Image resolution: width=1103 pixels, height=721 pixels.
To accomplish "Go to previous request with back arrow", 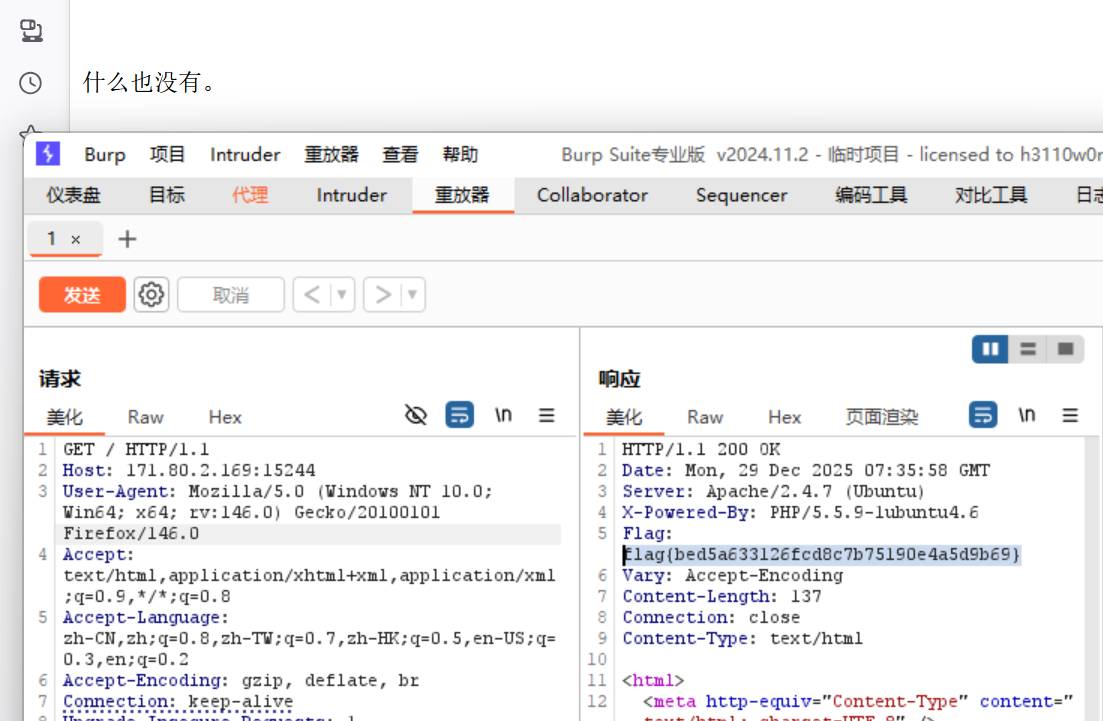I will tap(312, 295).
